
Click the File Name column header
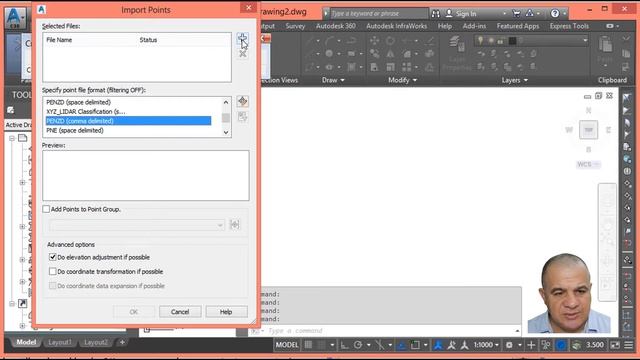[59, 40]
